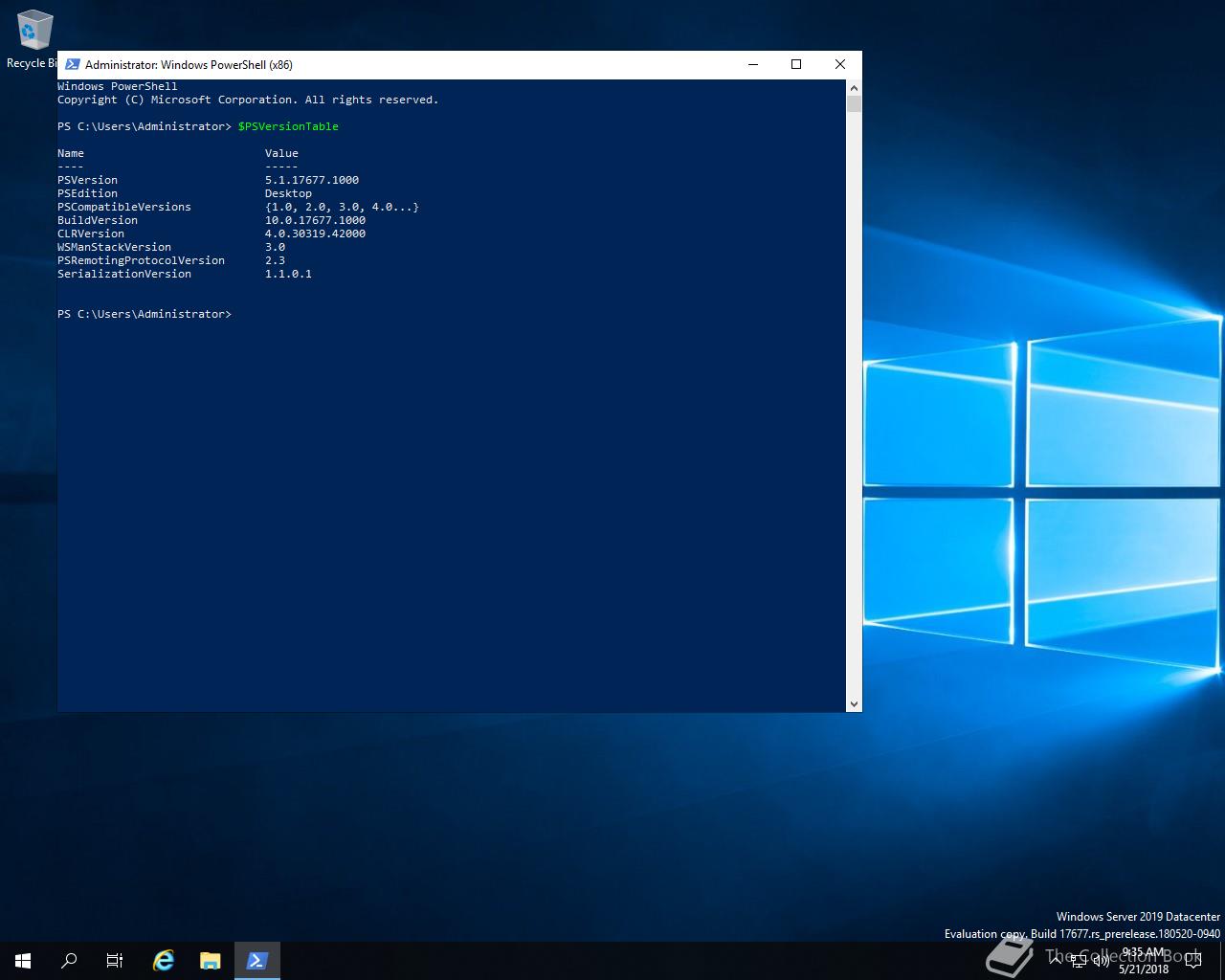Click the SerializationVersion row name
The image size is (1225, 980).
124,274
